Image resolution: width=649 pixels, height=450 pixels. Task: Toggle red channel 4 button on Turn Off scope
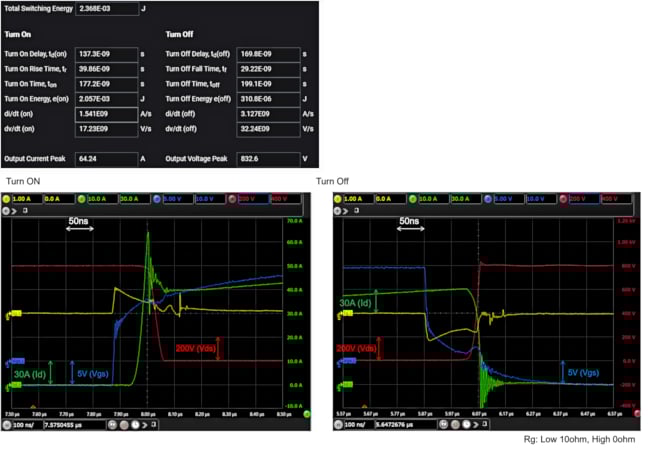pos(563,199)
